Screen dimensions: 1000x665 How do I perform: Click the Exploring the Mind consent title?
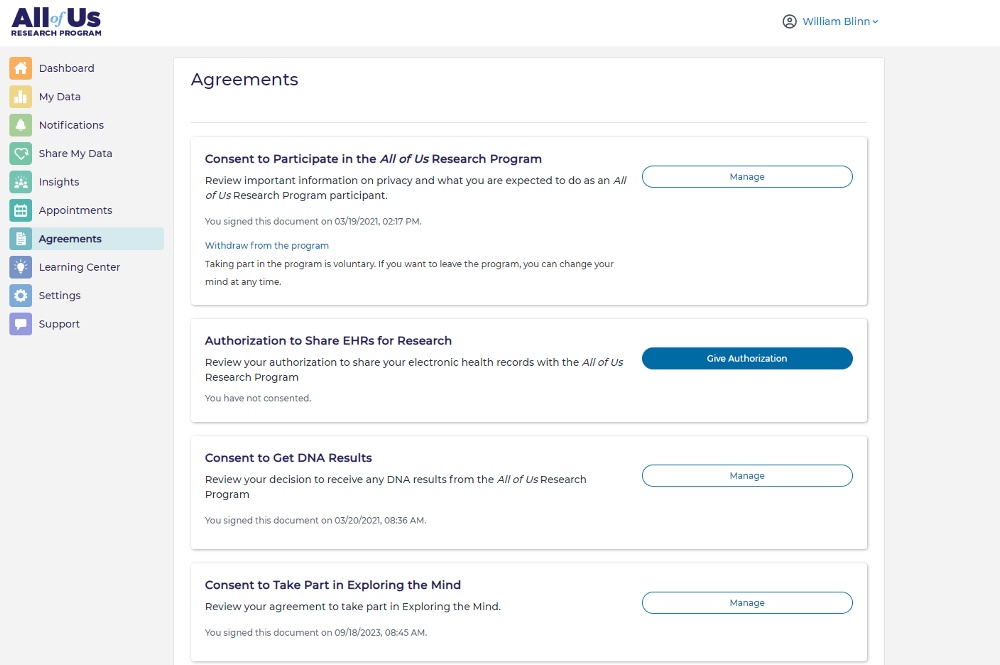pos(333,585)
